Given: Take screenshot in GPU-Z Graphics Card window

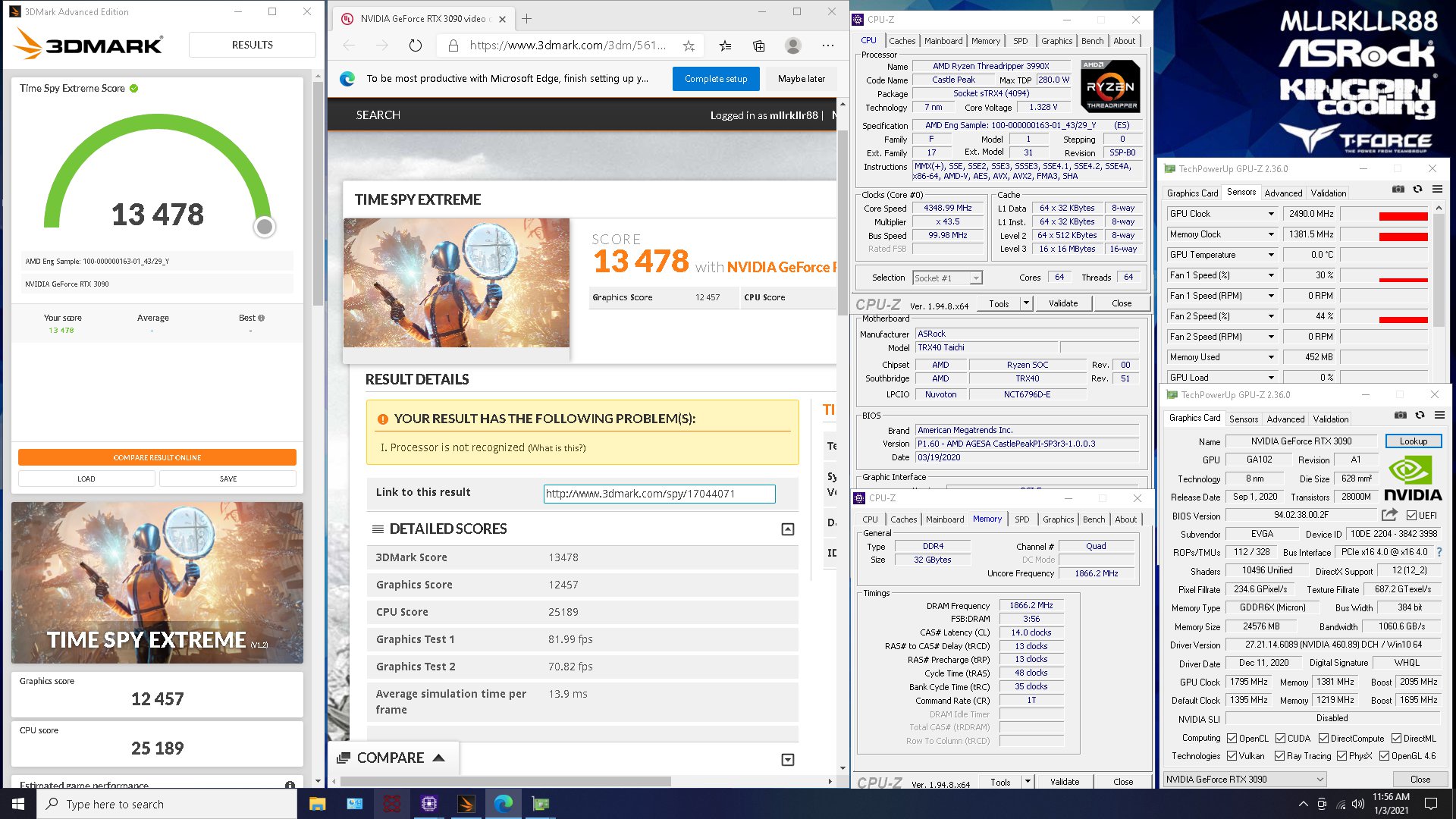Looking at the screenshot, I should click(x=1401, y=415).
